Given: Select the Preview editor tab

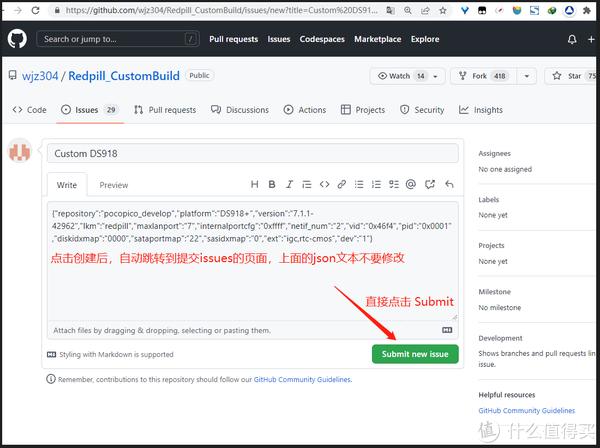Looking at the screenshot, I should [x=114, y=185].
